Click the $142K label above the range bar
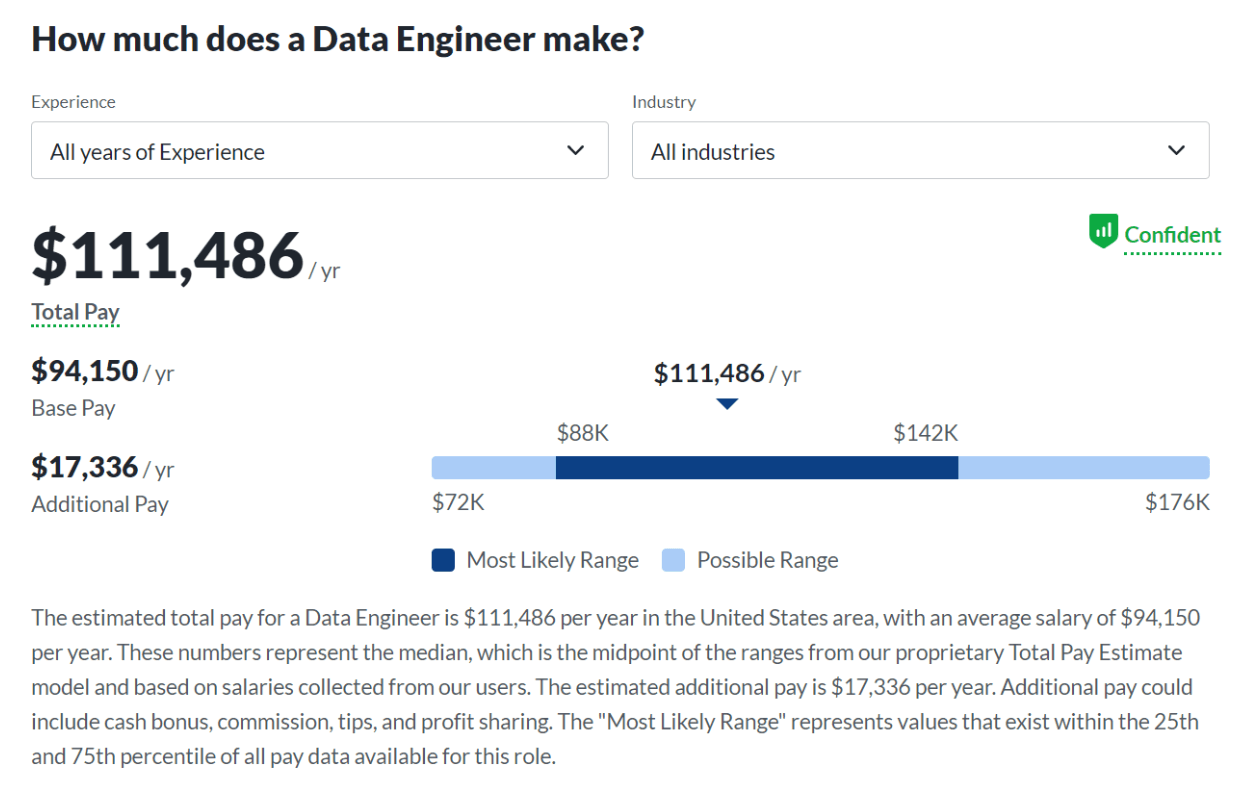This screenshot has width=1252, height=789. click(924, 433)
